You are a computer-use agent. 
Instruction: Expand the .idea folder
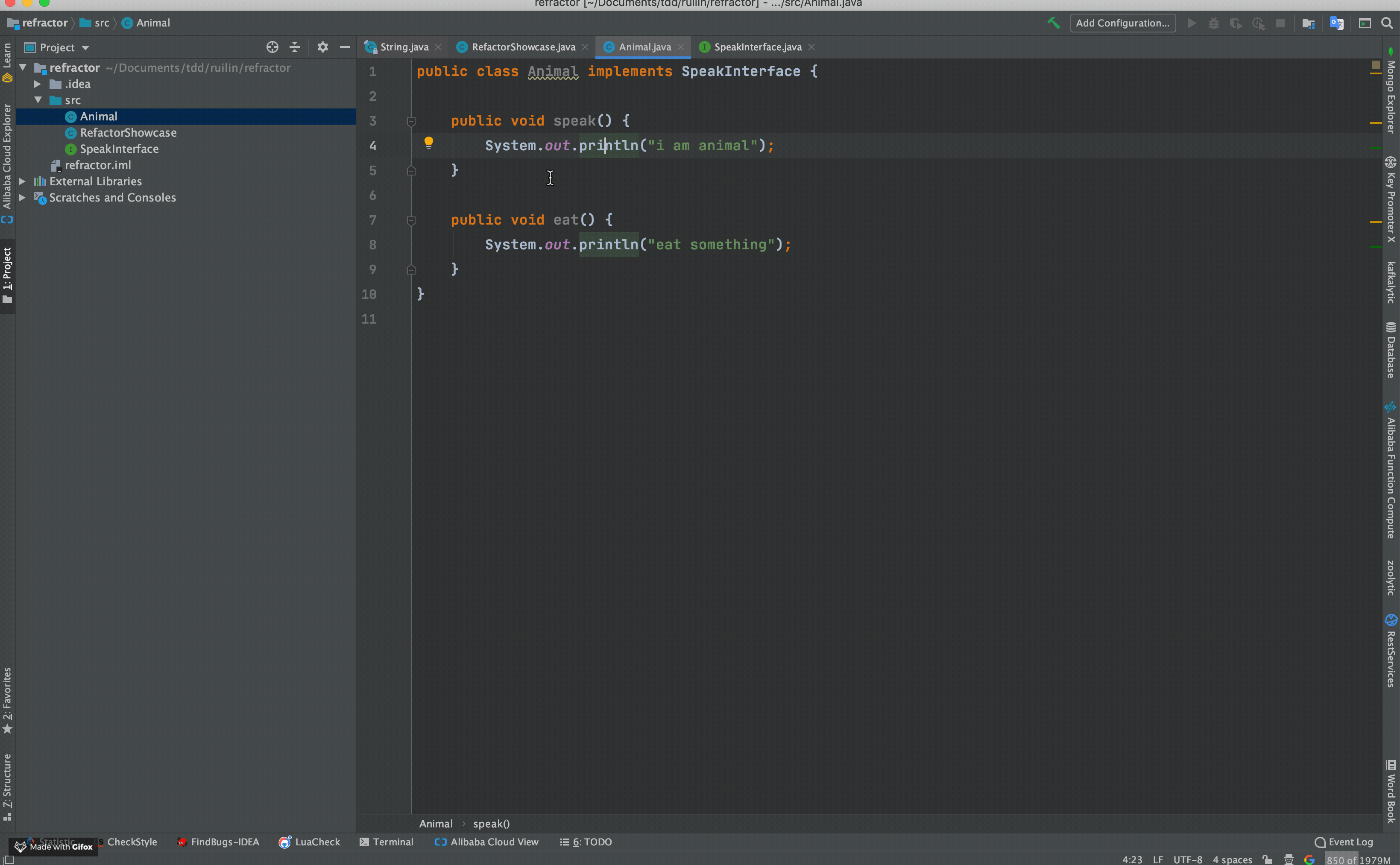pos(38,84)
